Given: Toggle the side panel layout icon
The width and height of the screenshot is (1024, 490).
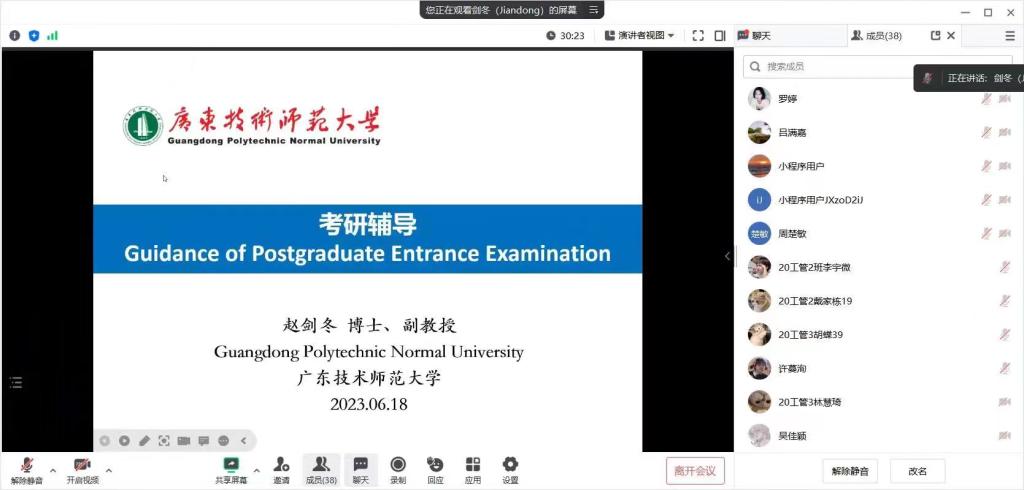Looking at the screenshot, I should click(720, 35).
